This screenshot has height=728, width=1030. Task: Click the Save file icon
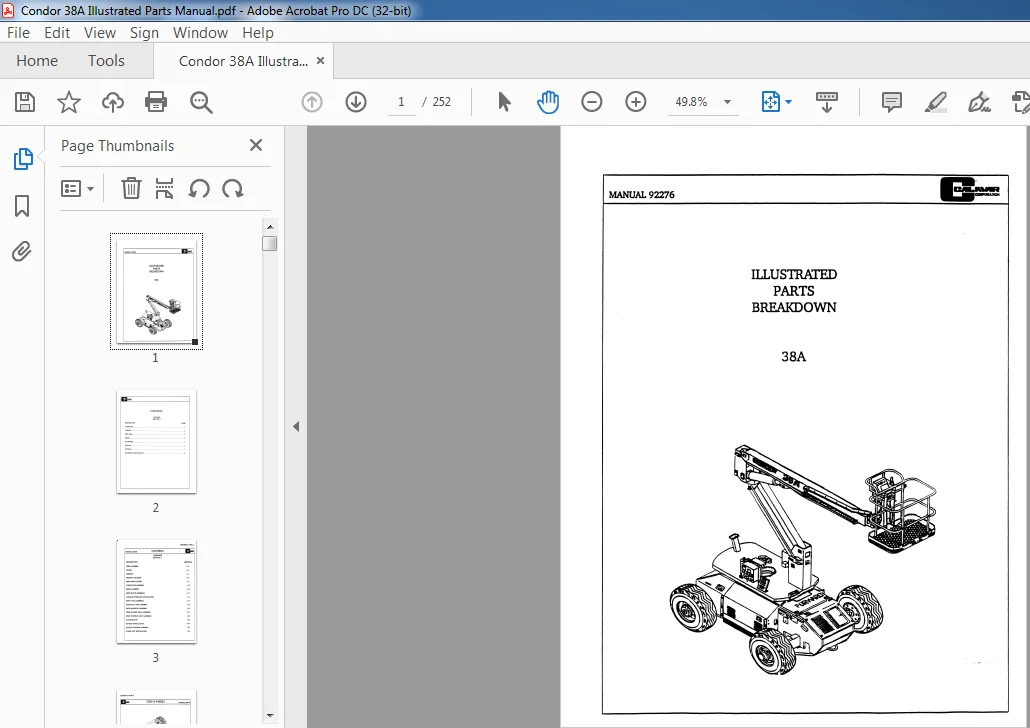[24, 102]
